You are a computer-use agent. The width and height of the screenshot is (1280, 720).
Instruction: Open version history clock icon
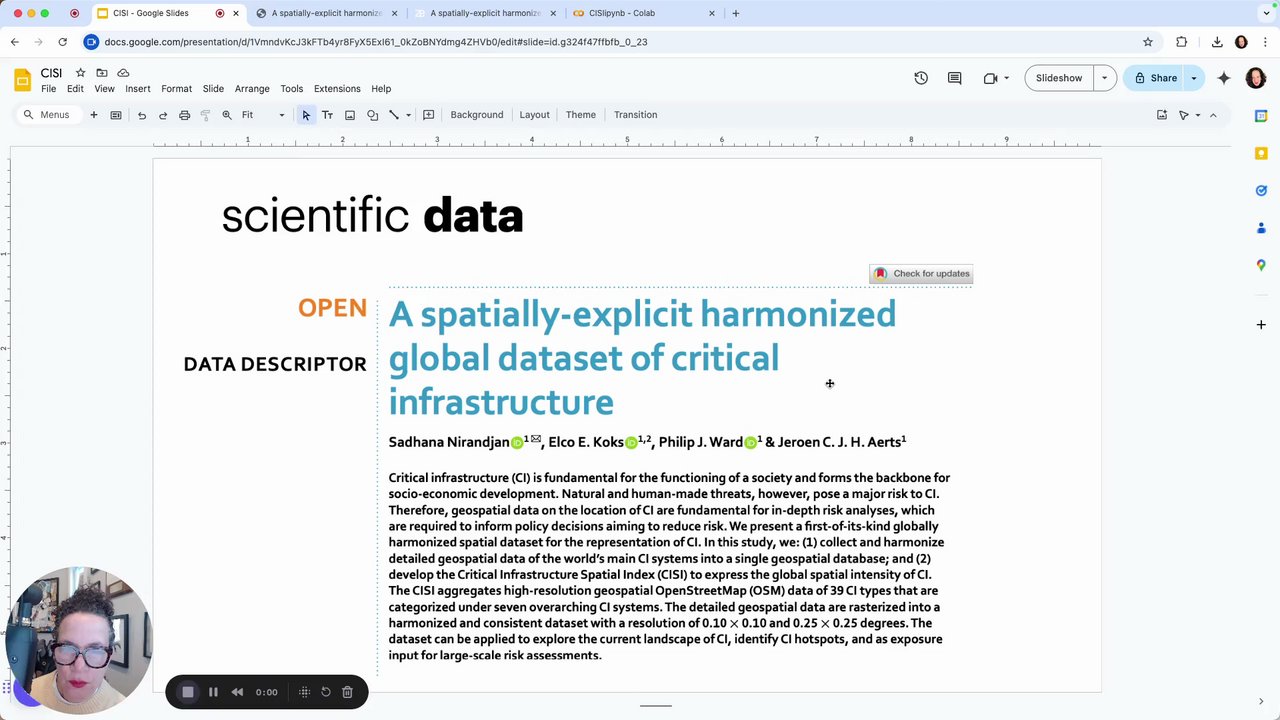point(921,78)
